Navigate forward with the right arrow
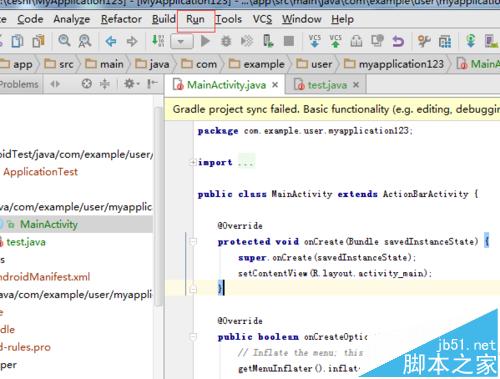 pos(132,41)
